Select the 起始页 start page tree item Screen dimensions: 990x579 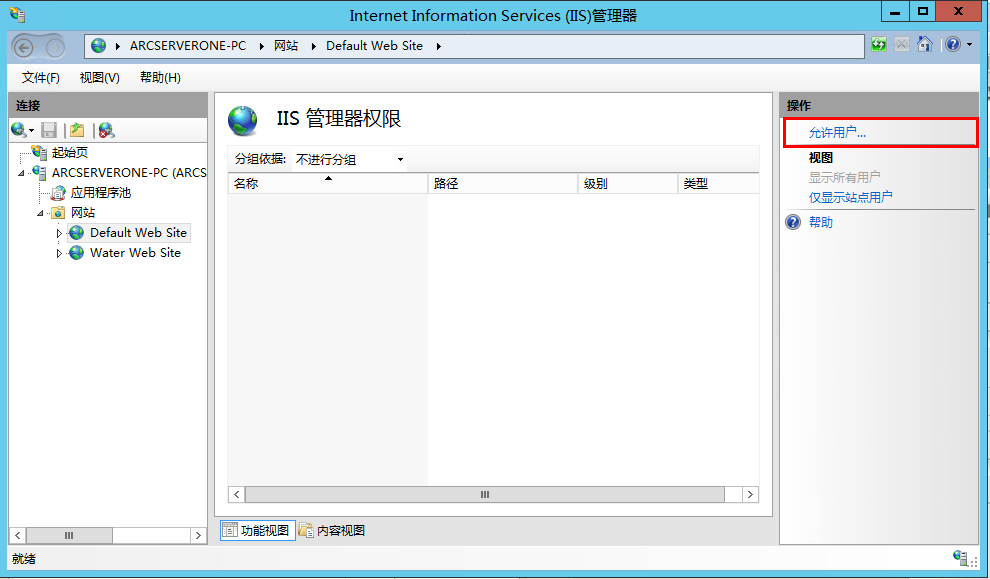coord(70,152)
